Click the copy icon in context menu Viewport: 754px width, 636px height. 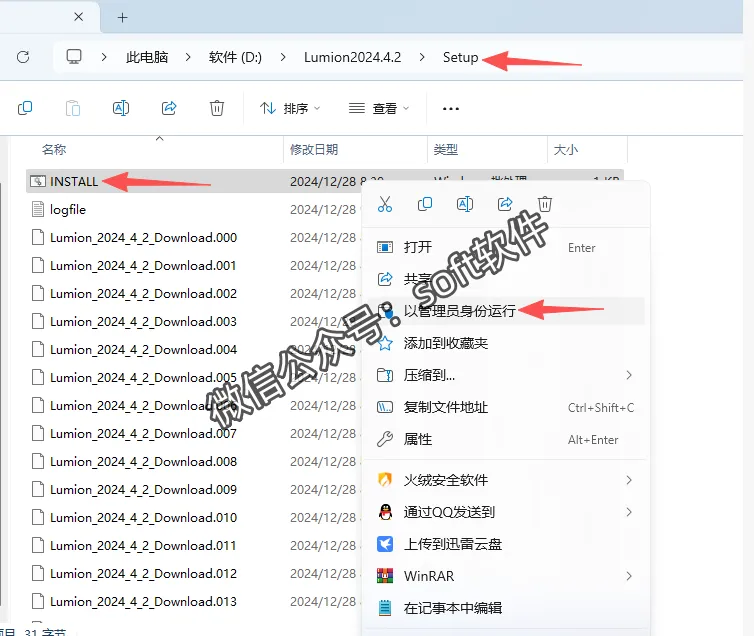425,204
